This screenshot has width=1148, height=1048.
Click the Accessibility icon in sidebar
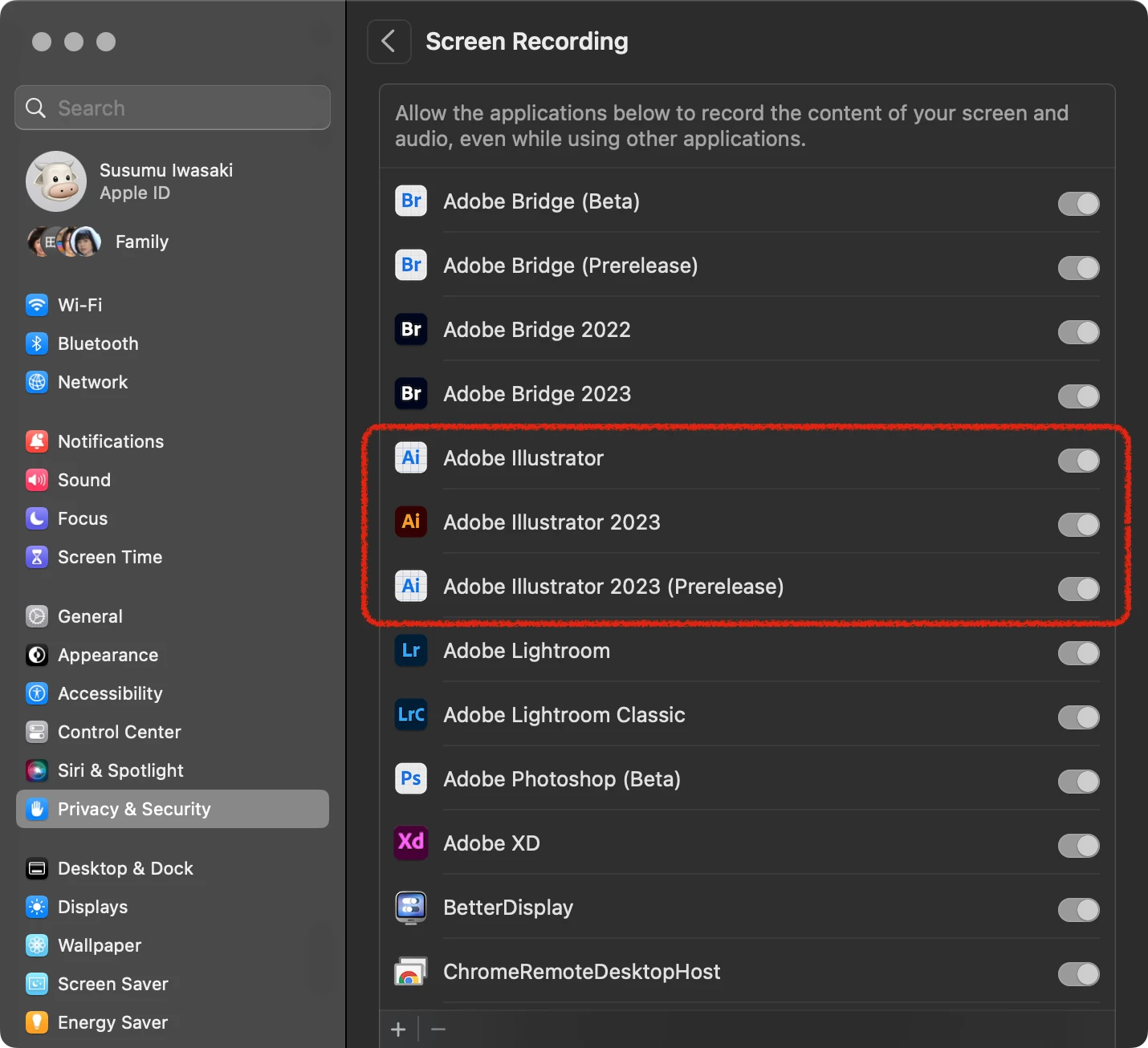coord(37,693)
